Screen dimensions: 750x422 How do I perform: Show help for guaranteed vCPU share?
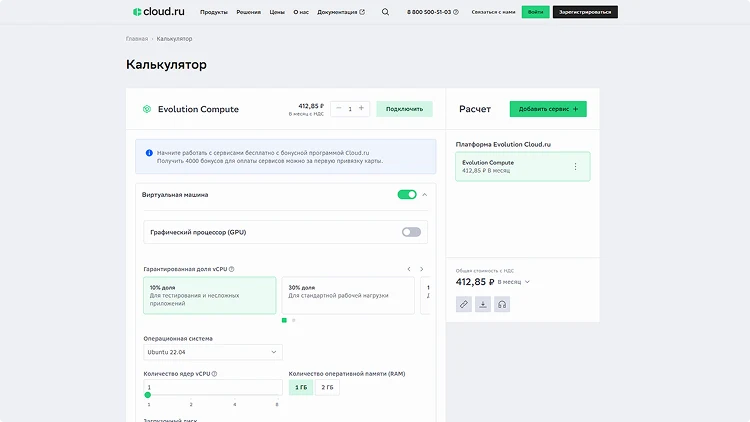232,269
